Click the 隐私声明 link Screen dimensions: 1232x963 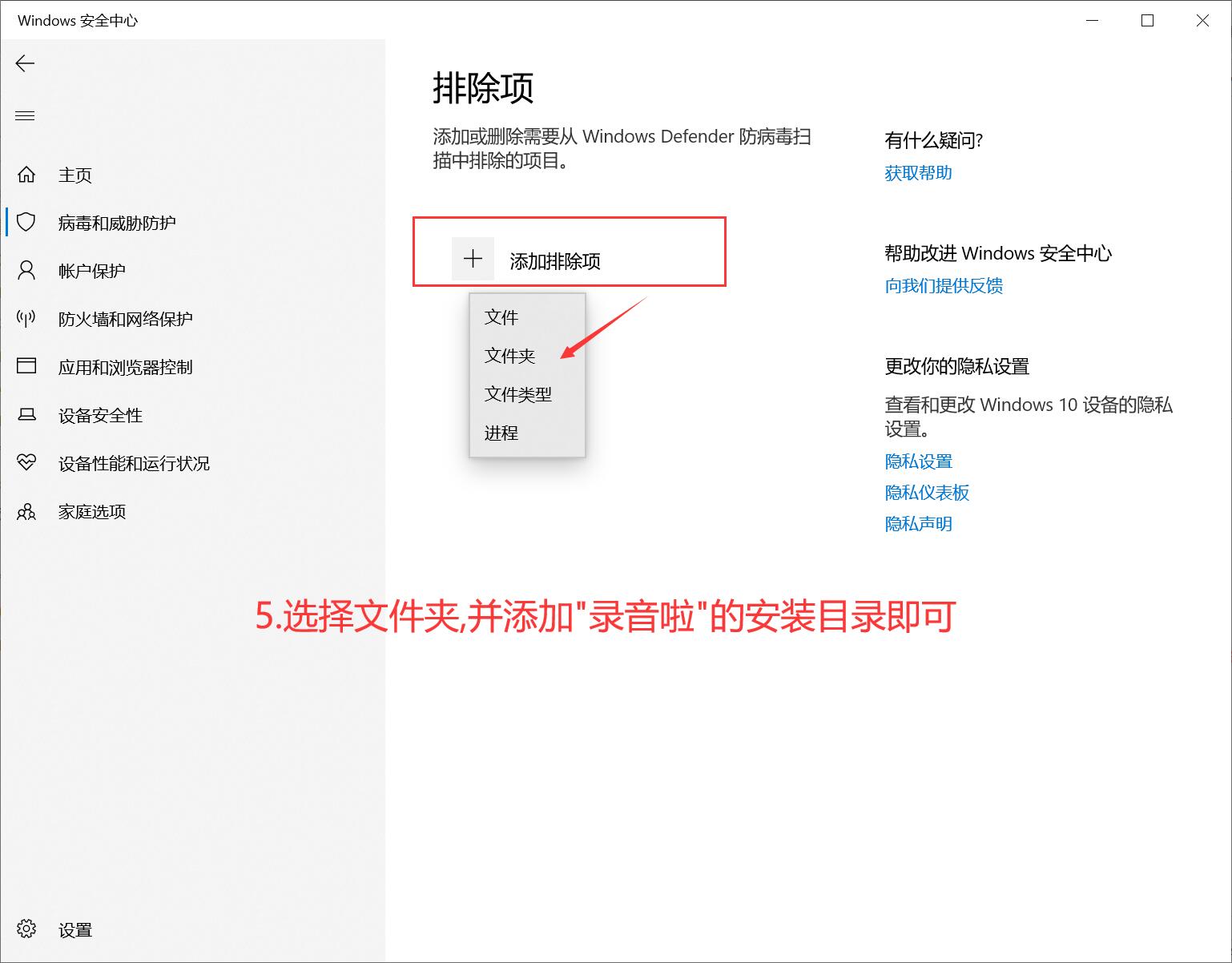[918, 524]
